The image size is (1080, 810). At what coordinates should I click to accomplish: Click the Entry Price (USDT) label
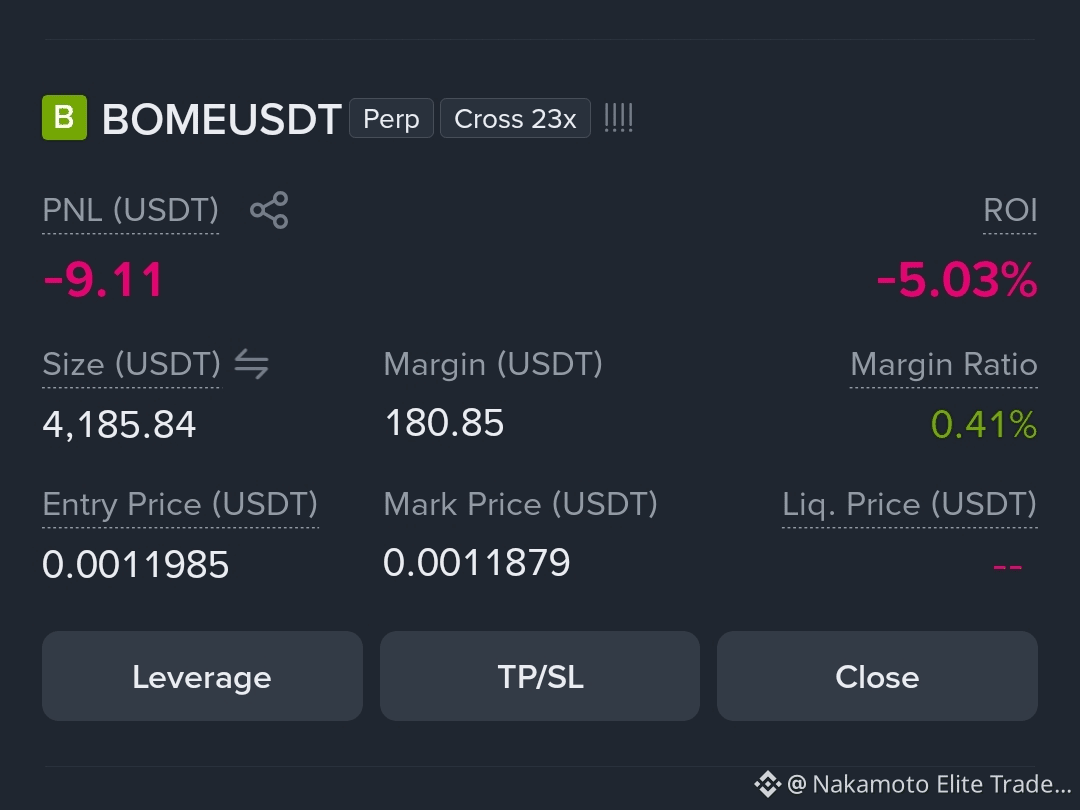point(180,504)
